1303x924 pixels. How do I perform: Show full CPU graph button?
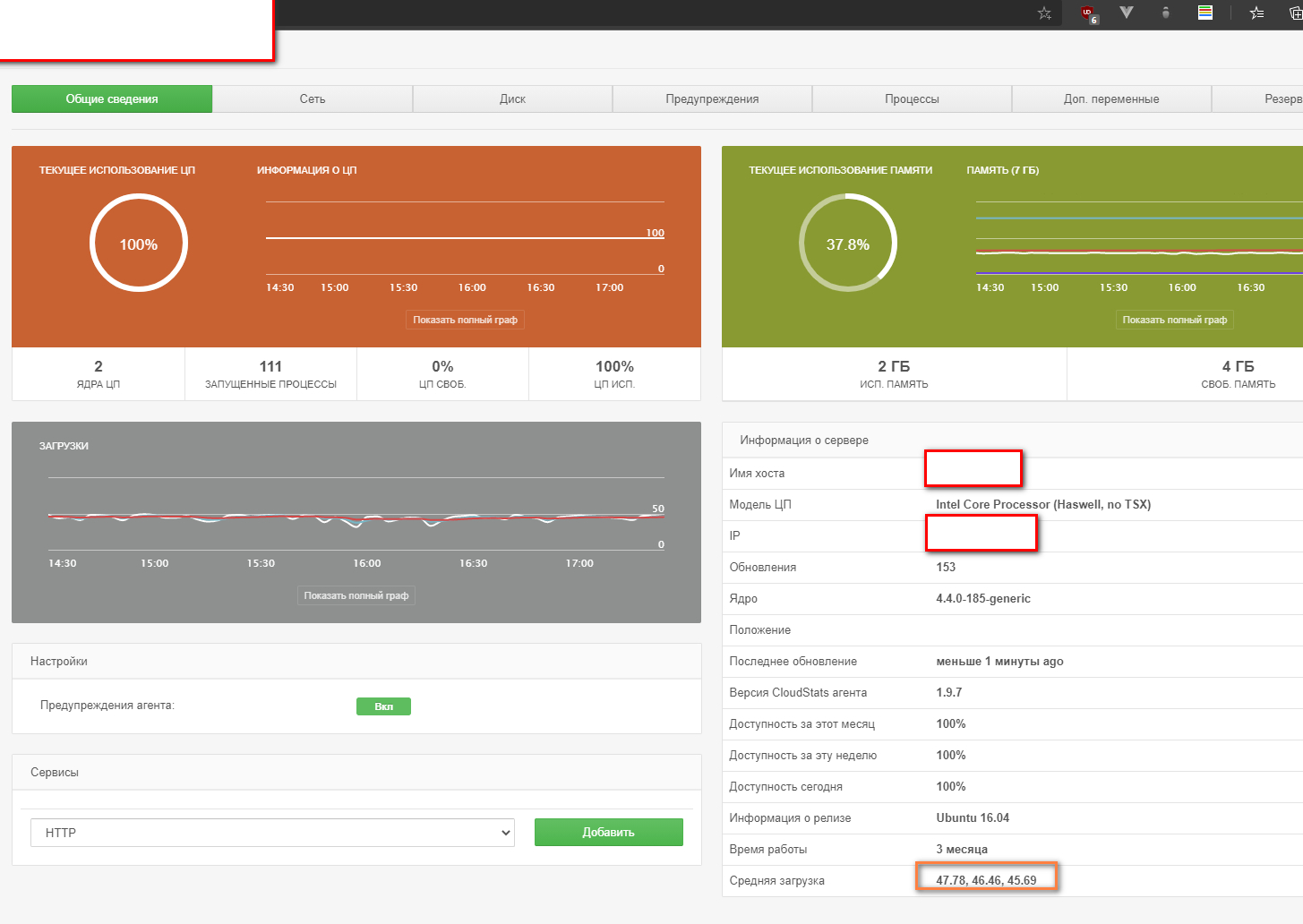465,320
